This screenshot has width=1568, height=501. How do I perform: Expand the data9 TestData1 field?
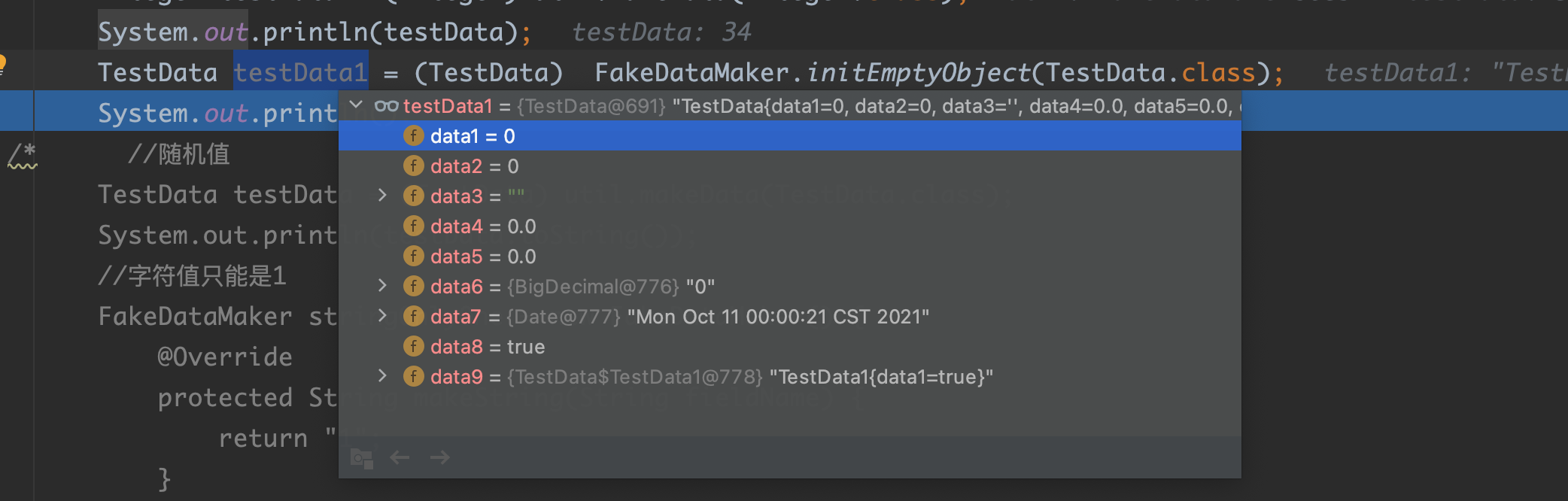click(x=382, y=376)
